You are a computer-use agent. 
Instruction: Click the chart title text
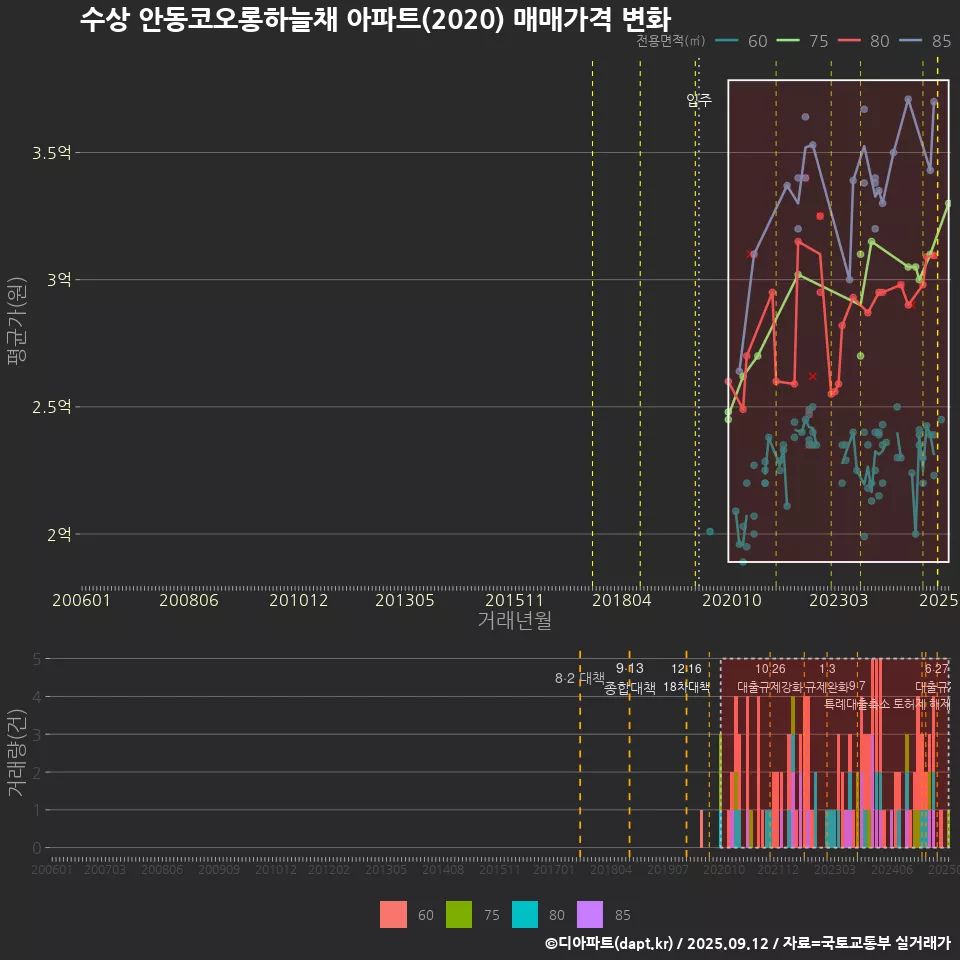point(375,20)
